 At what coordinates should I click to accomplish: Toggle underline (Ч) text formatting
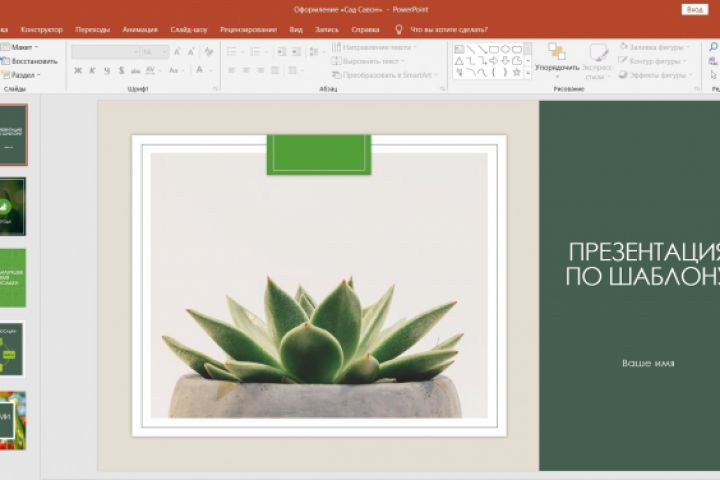click(x=106, y=71)
